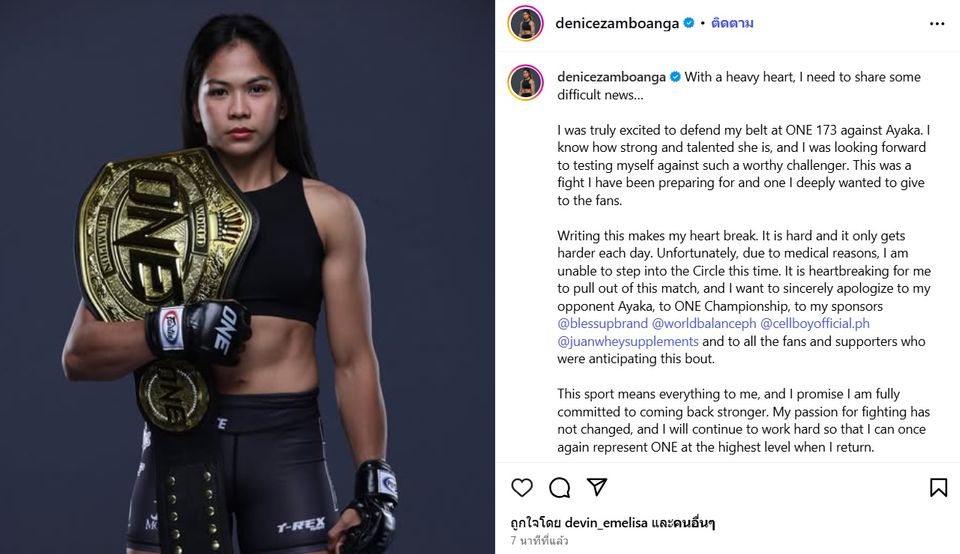View list of others who liked
960x554 pixels.
click(x=683, y=523)
